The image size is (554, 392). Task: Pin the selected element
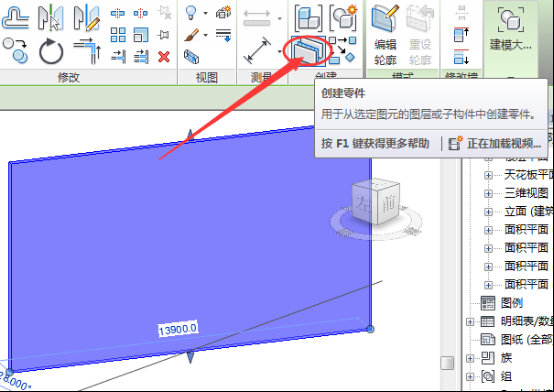(164, 35)
